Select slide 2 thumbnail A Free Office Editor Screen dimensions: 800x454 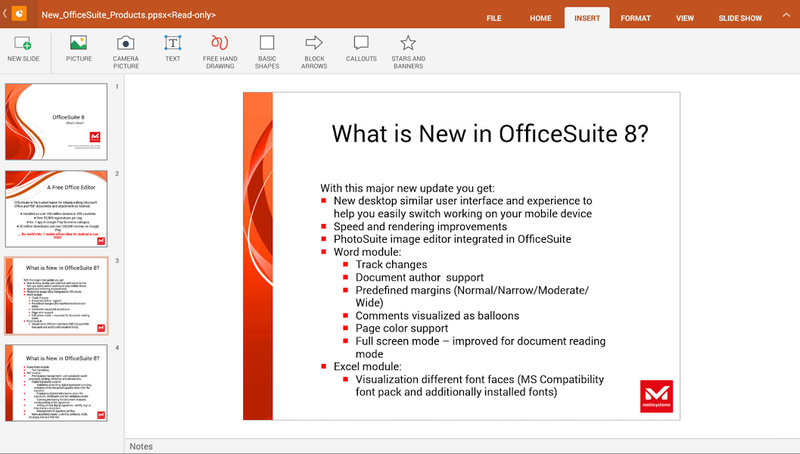click(56, 209)
